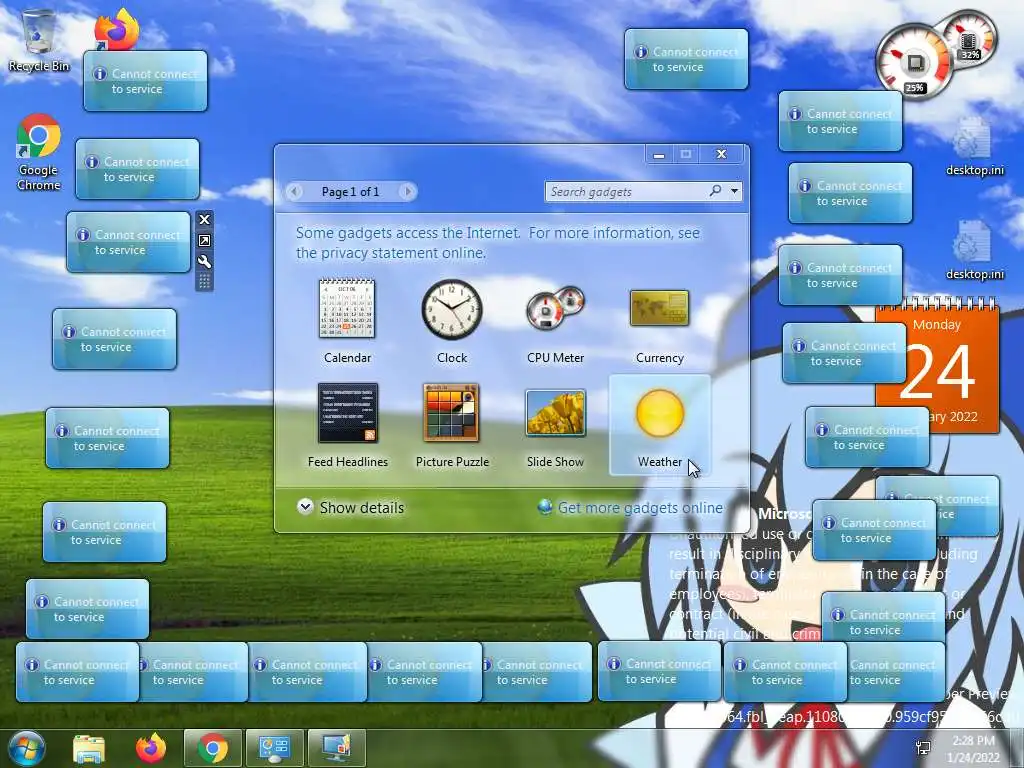1024x768 pixels.
Task: Launch Firefox from the taskbar
Action: 151,748
